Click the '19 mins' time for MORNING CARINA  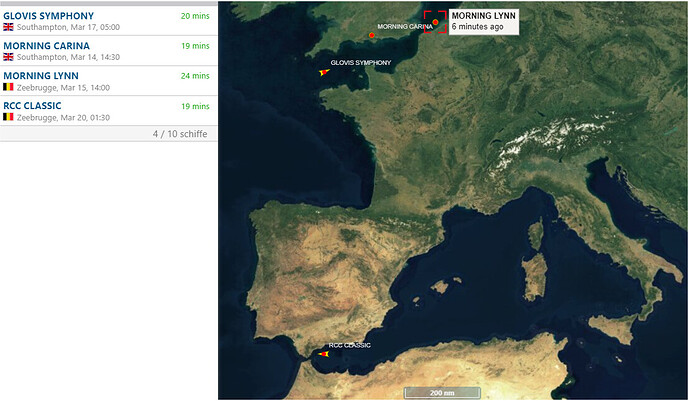pos(195,46)
